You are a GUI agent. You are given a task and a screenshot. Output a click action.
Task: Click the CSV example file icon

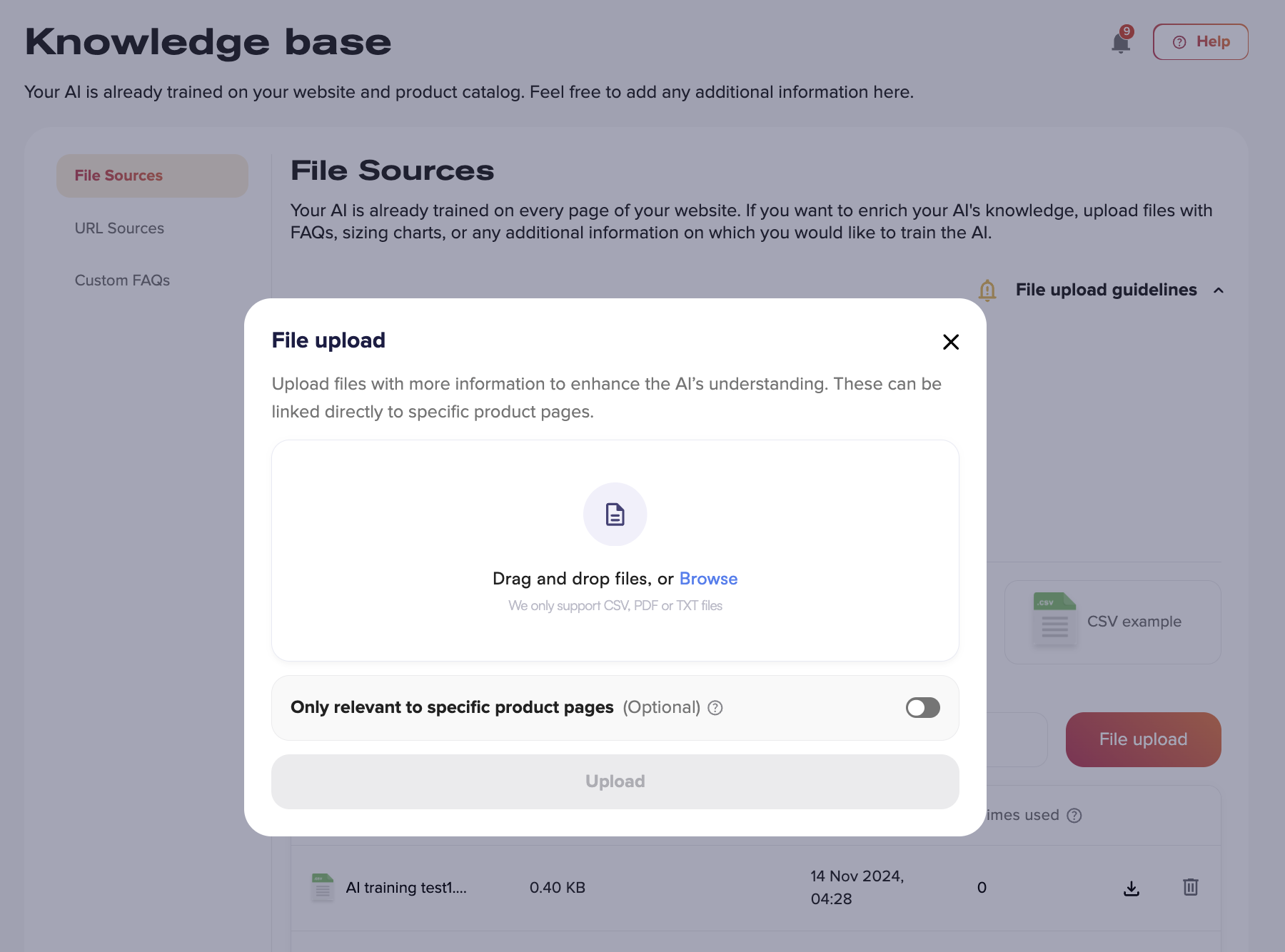pyautogui.click(x=1054, y=619)
